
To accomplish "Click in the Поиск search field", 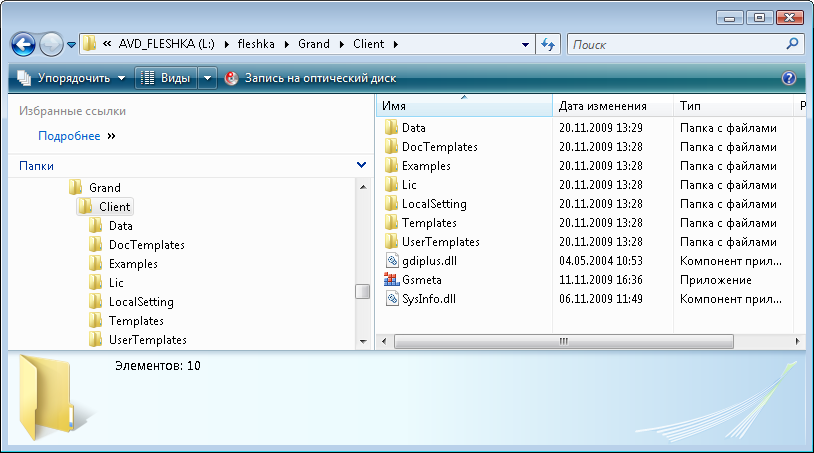I will click(x=675, y=44).
